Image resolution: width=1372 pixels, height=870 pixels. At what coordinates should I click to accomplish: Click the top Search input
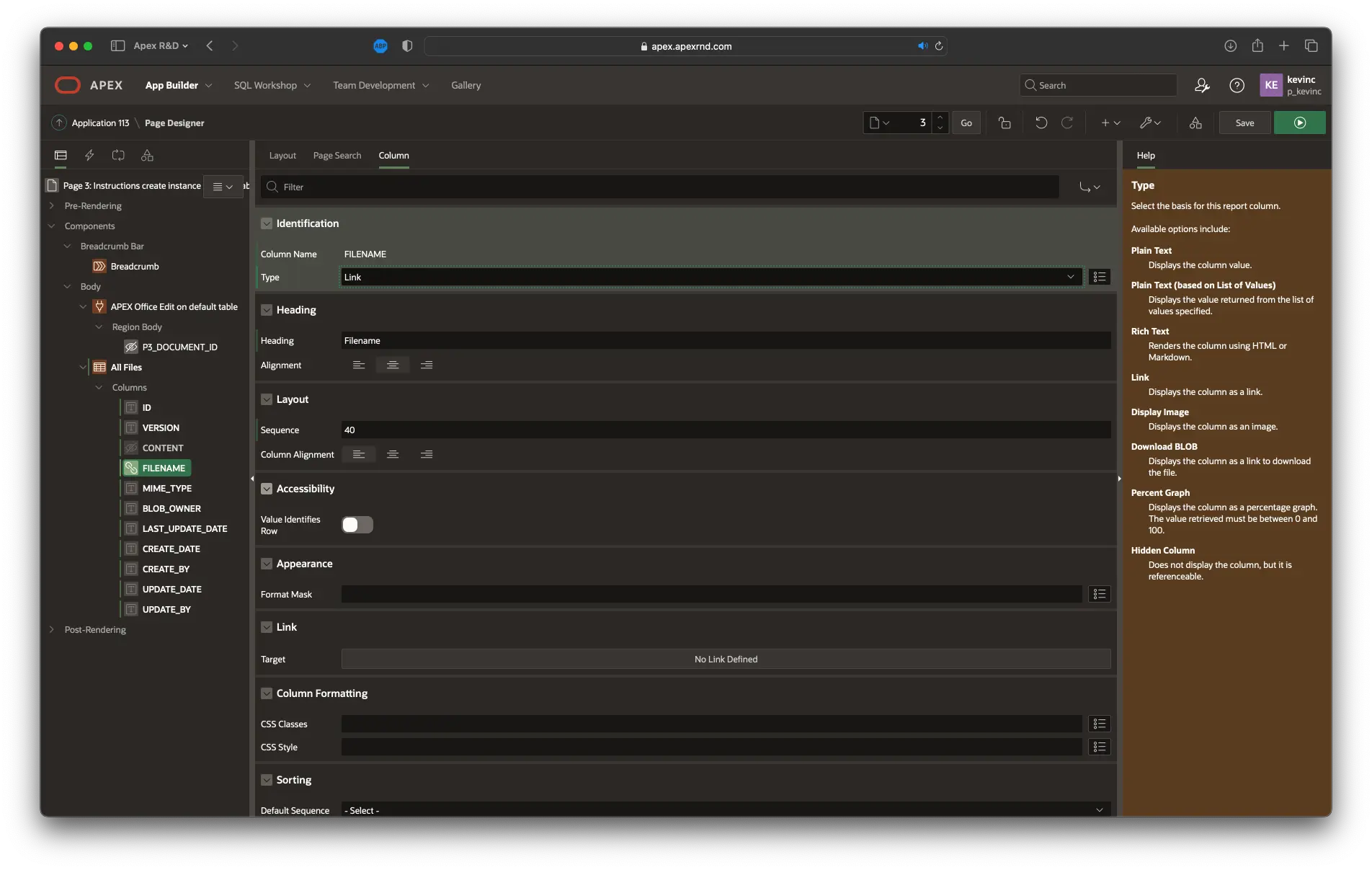click(x=1099, y=85)
